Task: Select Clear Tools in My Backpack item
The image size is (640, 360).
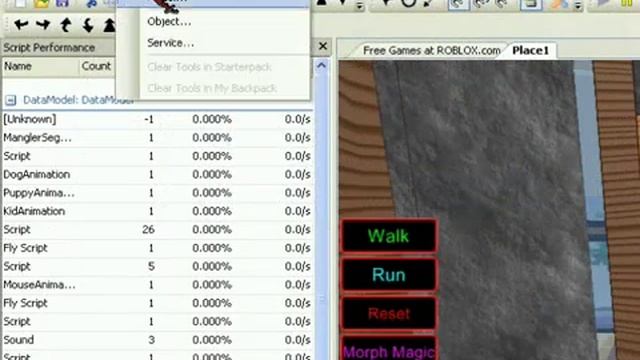Action: click(x=212, y=88)
